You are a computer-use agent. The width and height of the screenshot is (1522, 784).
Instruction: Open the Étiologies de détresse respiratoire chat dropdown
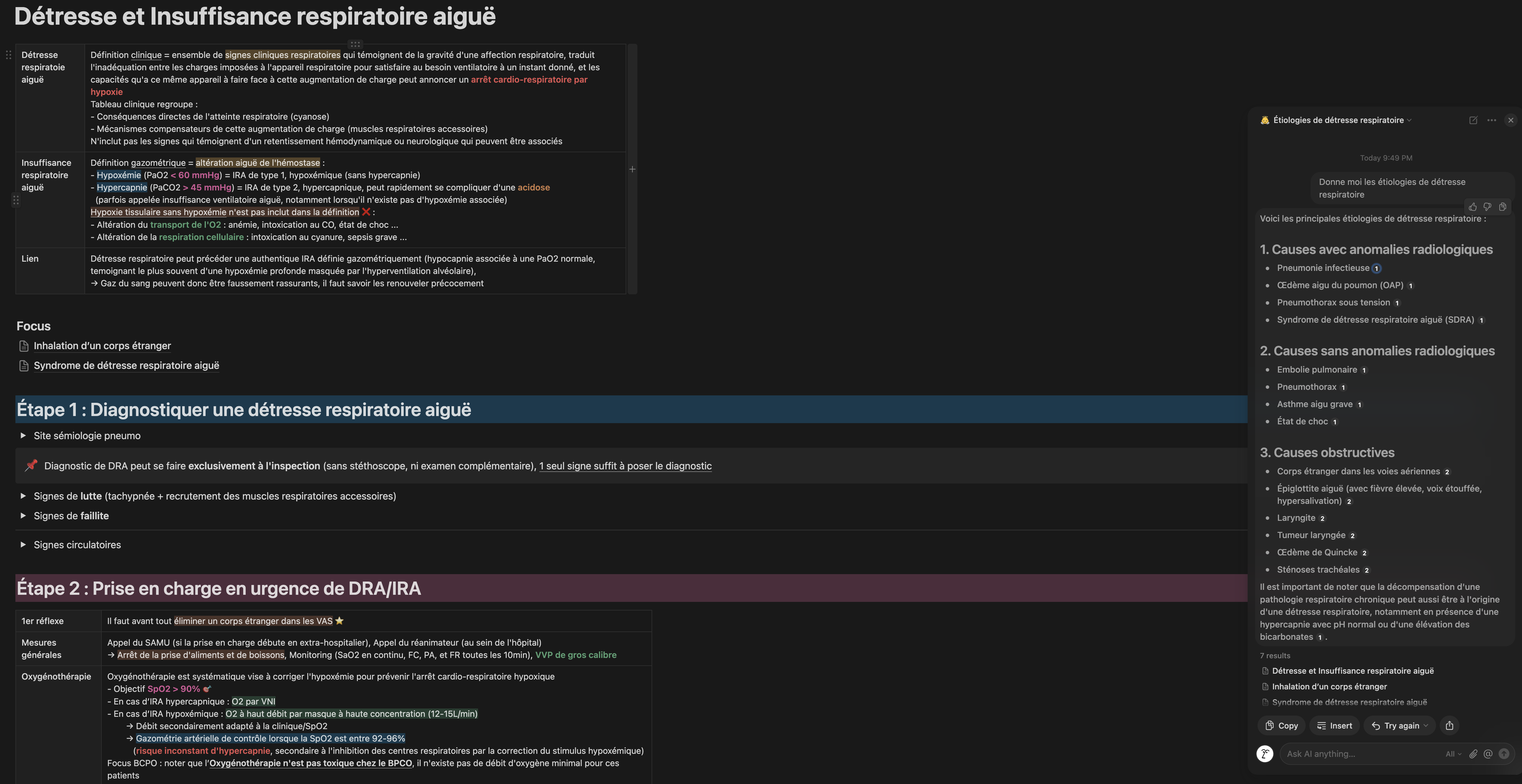(x=1340, y=120)
